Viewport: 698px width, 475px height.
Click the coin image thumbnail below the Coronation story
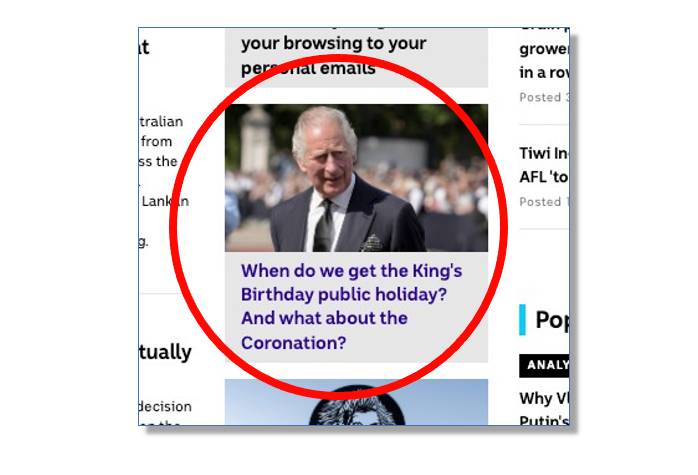[356, 402]
